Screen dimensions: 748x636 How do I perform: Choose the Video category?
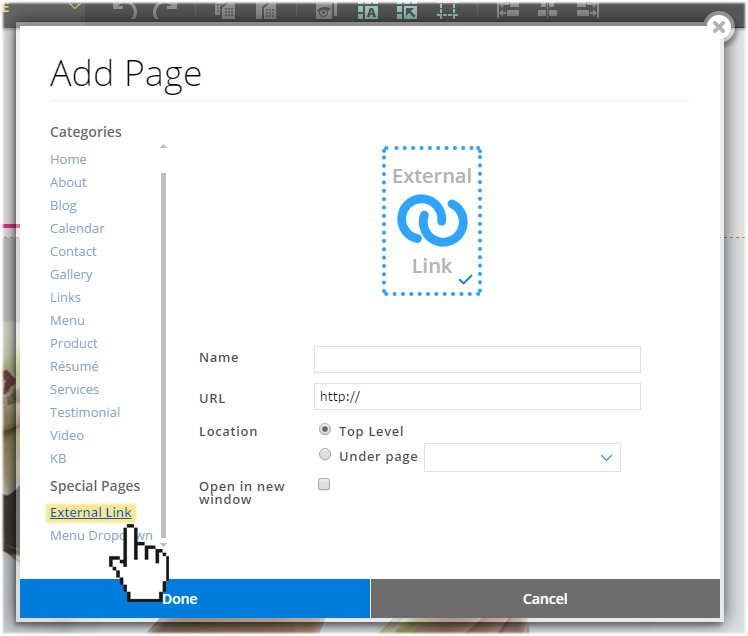pyautogui.click(x=67, y=435)
